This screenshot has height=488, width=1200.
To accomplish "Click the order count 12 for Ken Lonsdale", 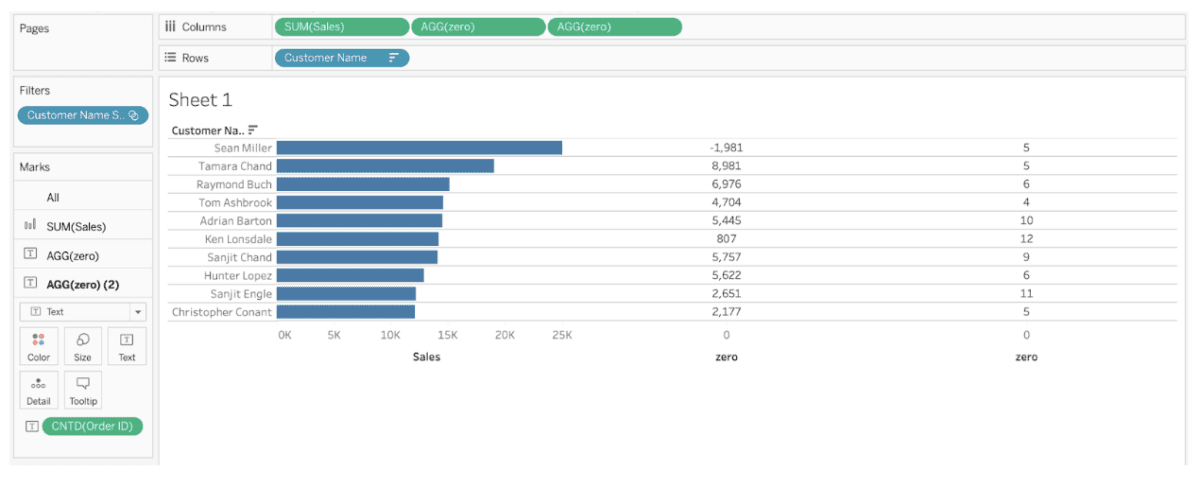I will tap(1026, 239).
